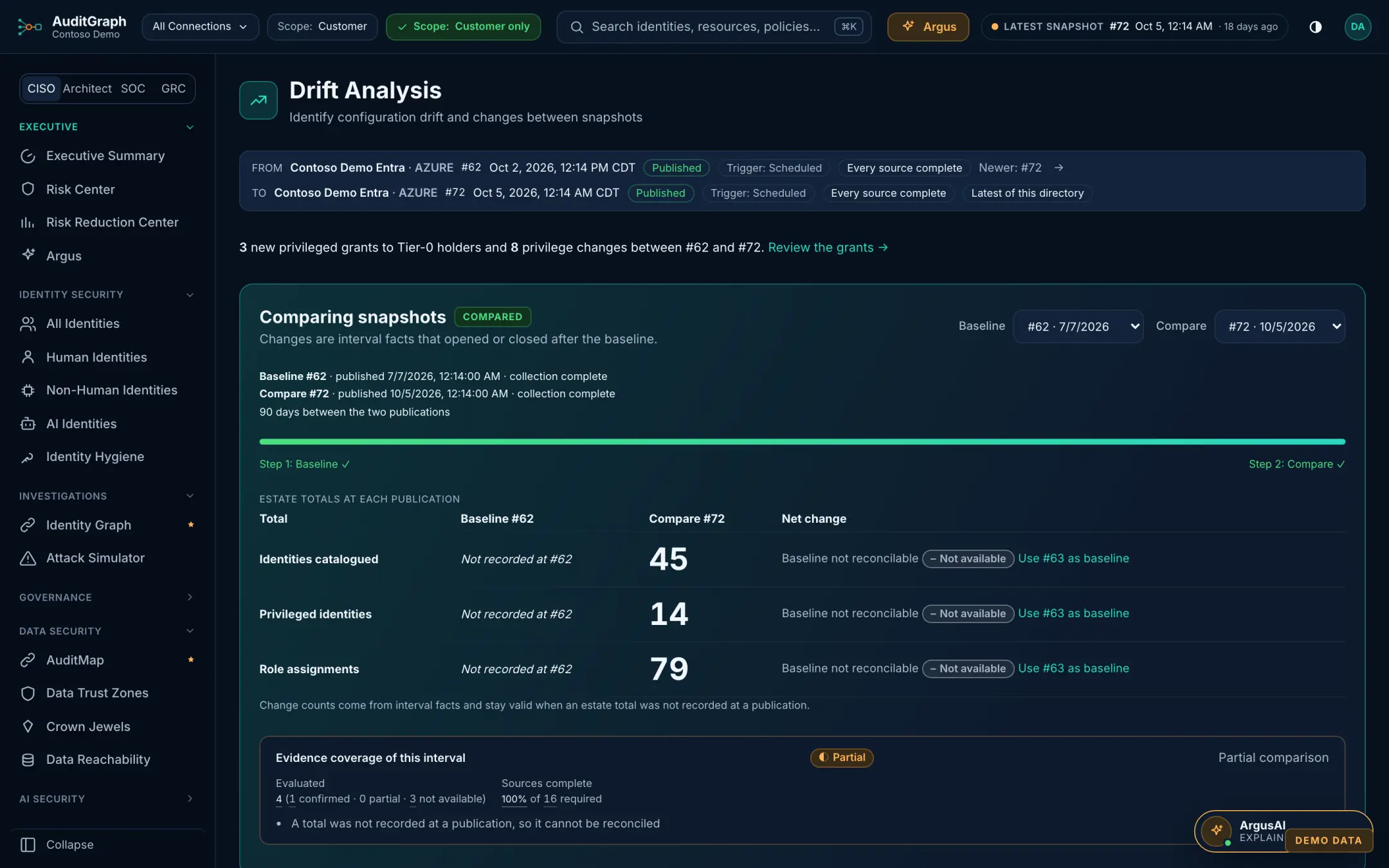The height and width of the screenshot is (868, 1389).
Task: Collapse the Executive section chevron
Action: [190, 127]
